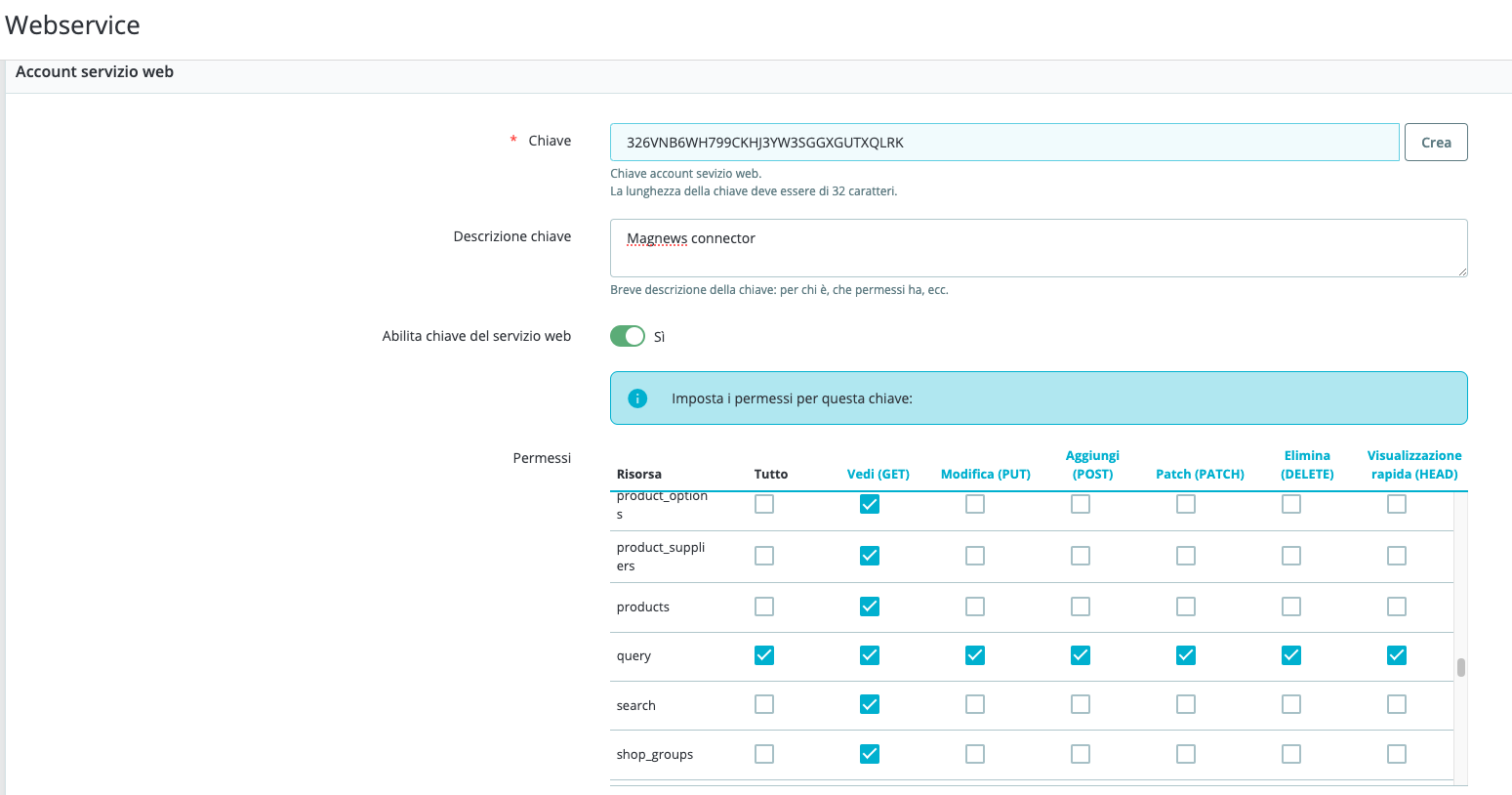This screenshot has height=795, width=1512.
Task: Check HEAD checkbox for products row
Action: (1397, 607)
